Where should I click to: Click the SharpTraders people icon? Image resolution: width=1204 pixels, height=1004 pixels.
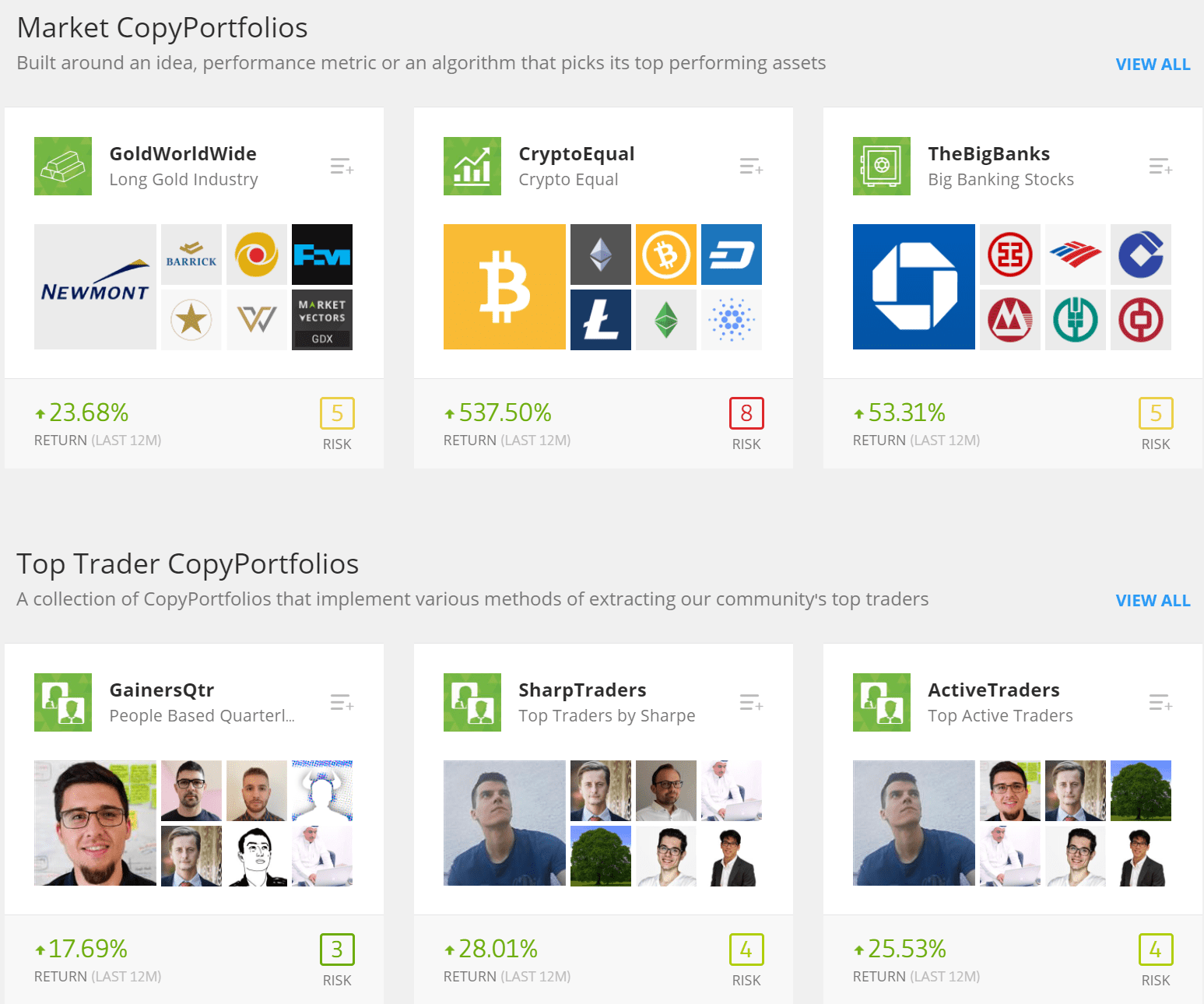tap(472, 703)
